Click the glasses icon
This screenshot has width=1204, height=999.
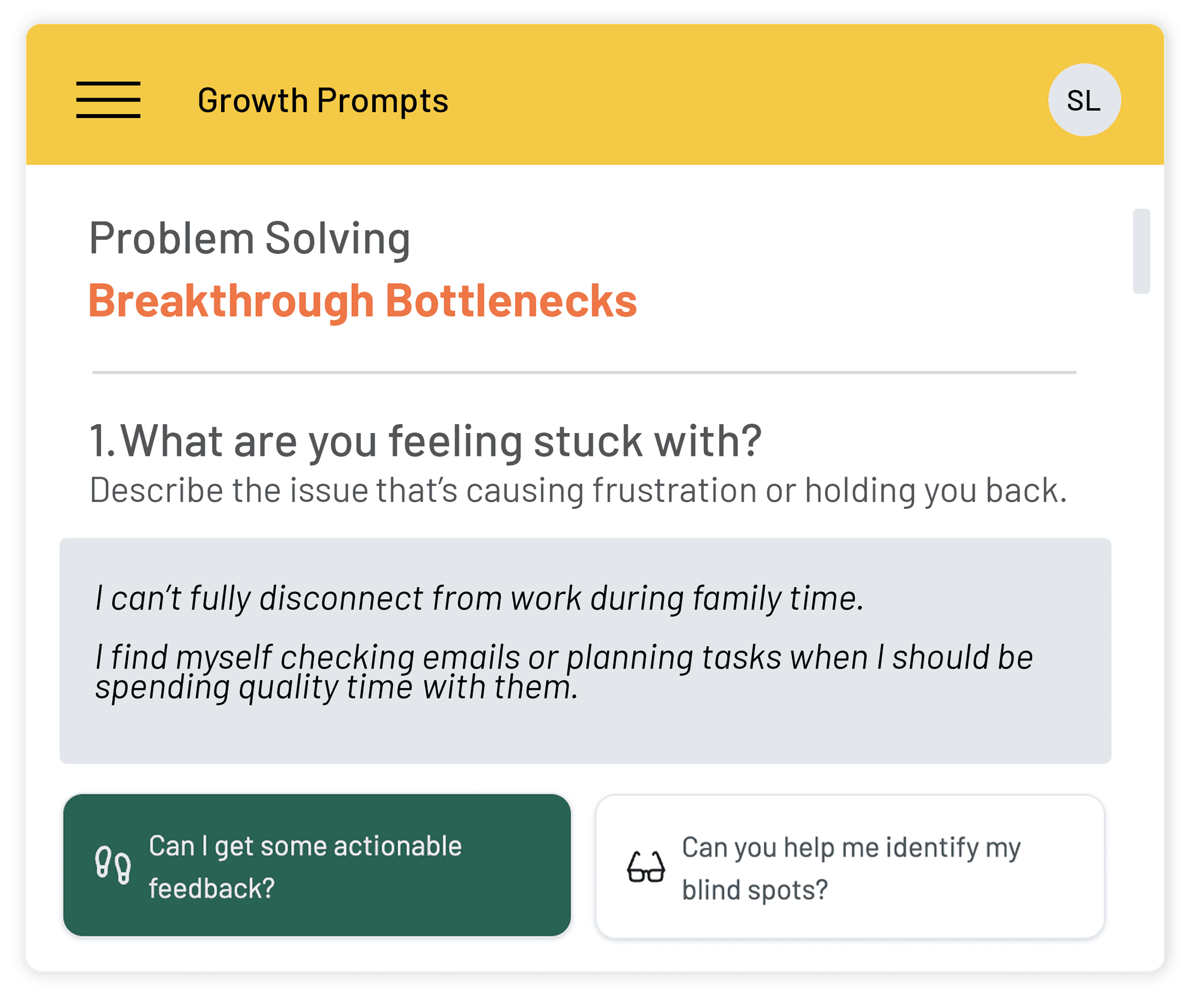pyautogui.click(x=646, y=867)
